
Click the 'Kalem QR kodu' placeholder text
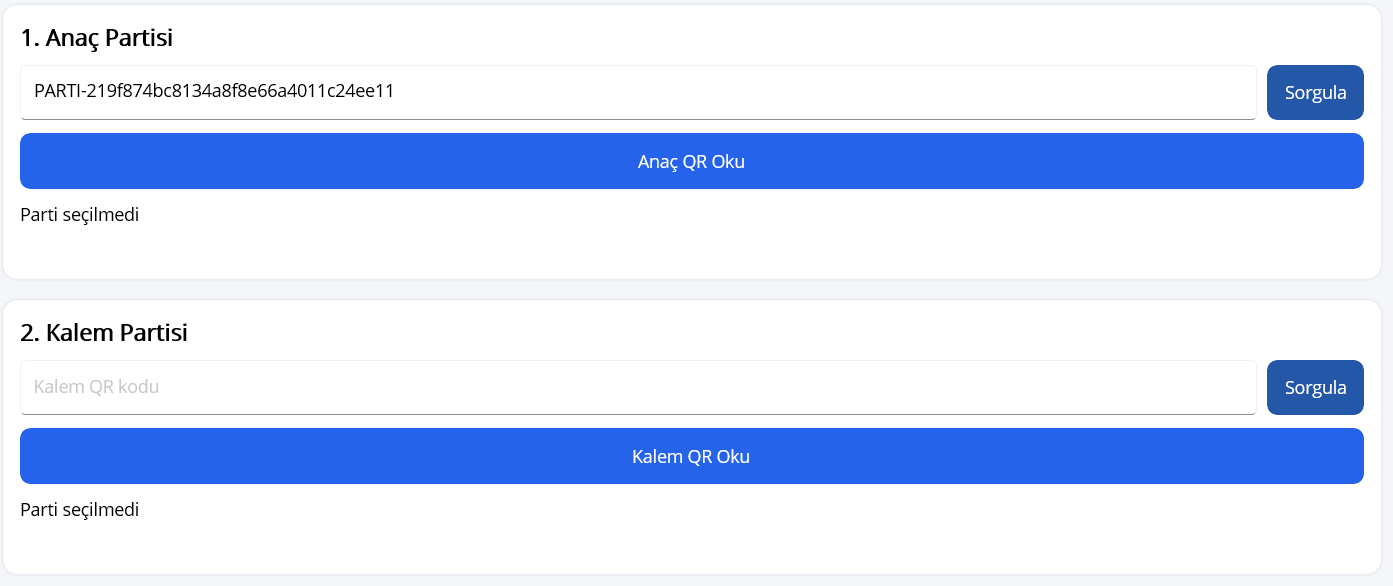click(97, 387)
